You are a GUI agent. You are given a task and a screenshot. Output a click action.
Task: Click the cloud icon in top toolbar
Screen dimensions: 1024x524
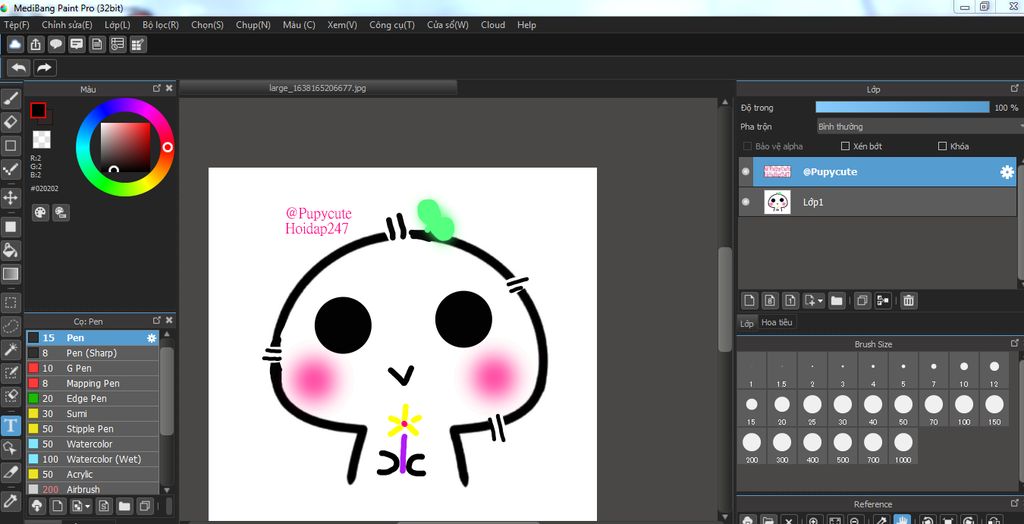point(15,44)
